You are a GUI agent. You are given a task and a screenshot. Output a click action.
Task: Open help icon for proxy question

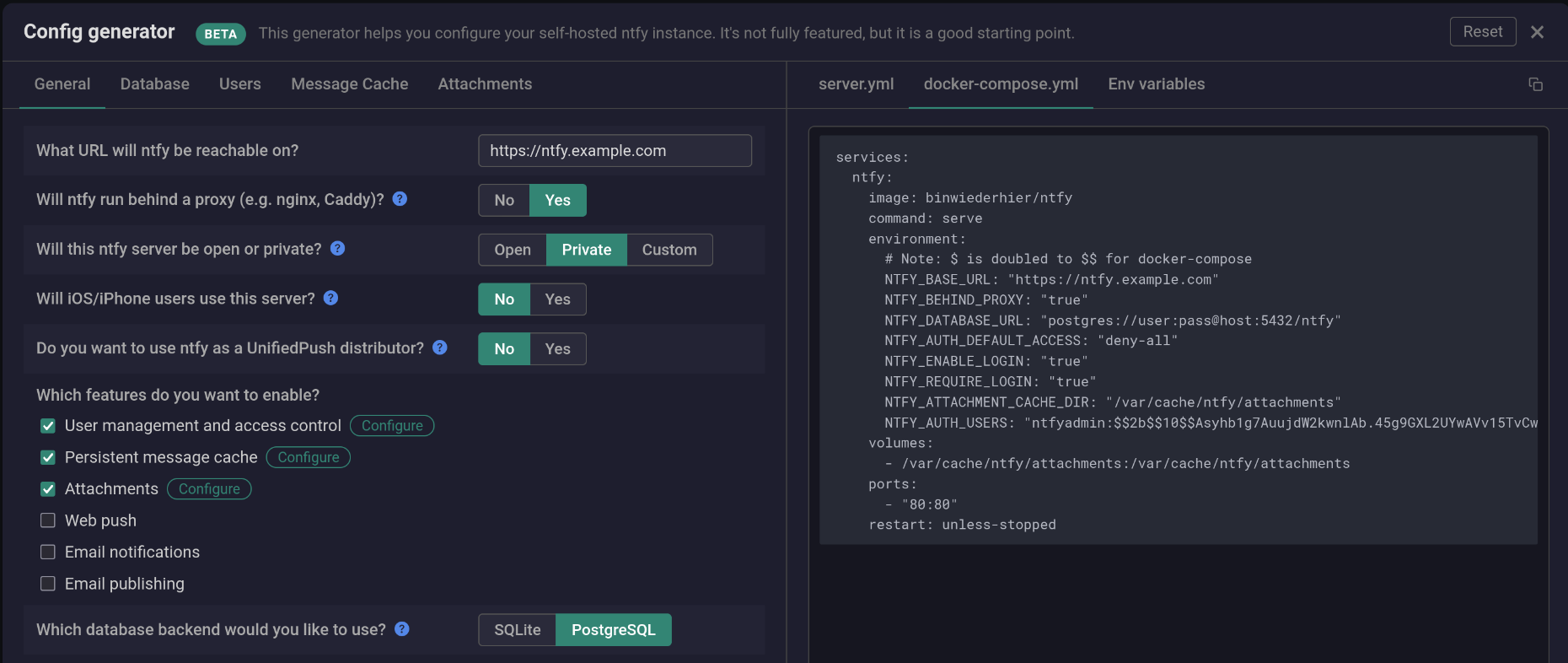(x=400, y=199)
